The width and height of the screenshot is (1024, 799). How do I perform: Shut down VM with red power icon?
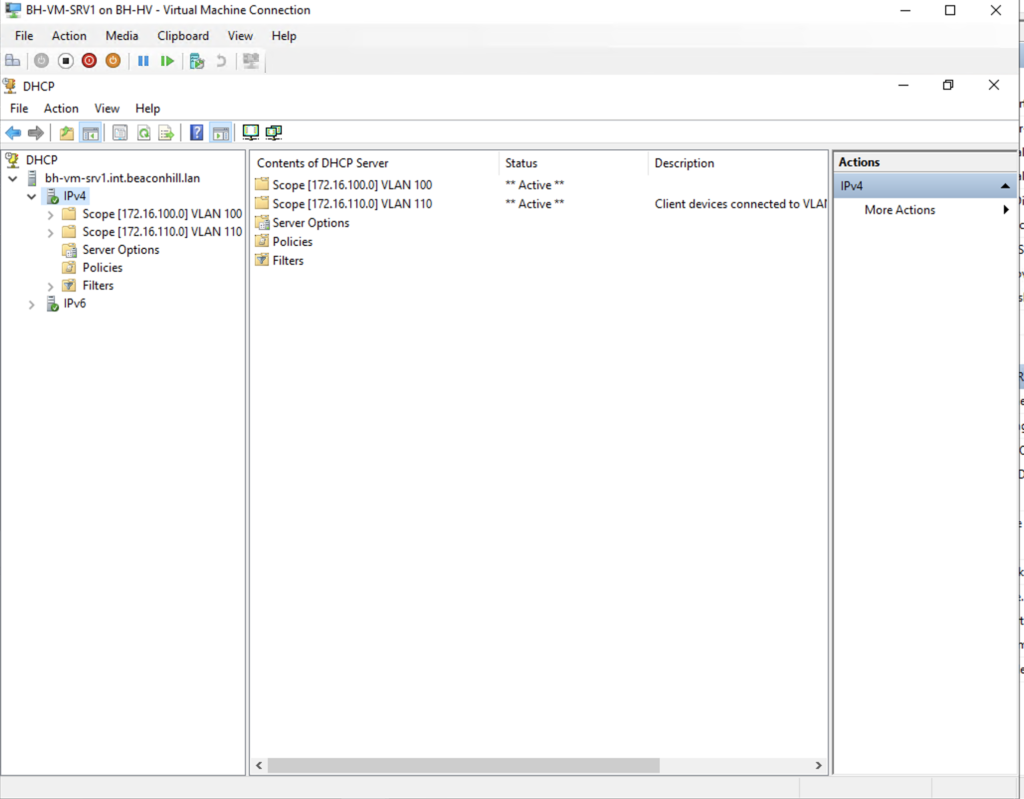(x=89, y=61)
